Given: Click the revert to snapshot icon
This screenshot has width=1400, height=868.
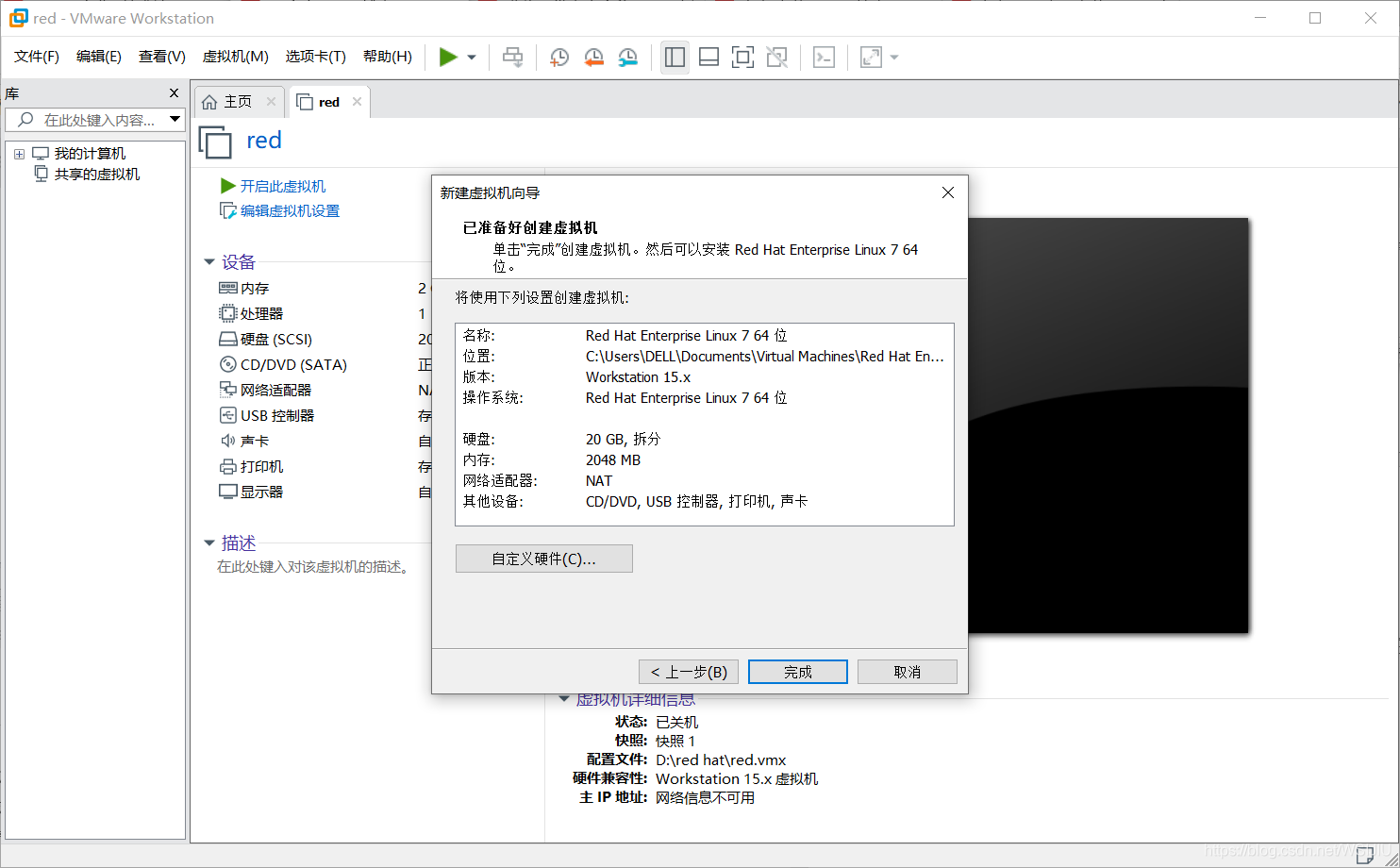Looking at the screenshot, I should (x=593, y=58).
